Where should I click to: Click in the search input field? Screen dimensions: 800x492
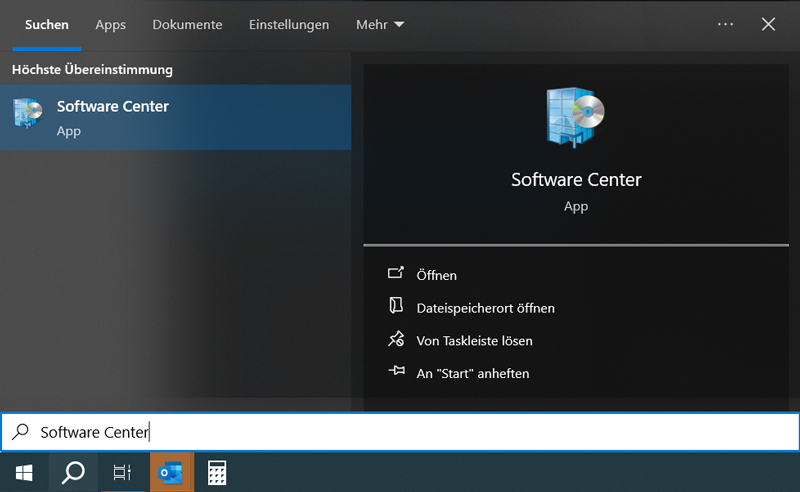400,432
